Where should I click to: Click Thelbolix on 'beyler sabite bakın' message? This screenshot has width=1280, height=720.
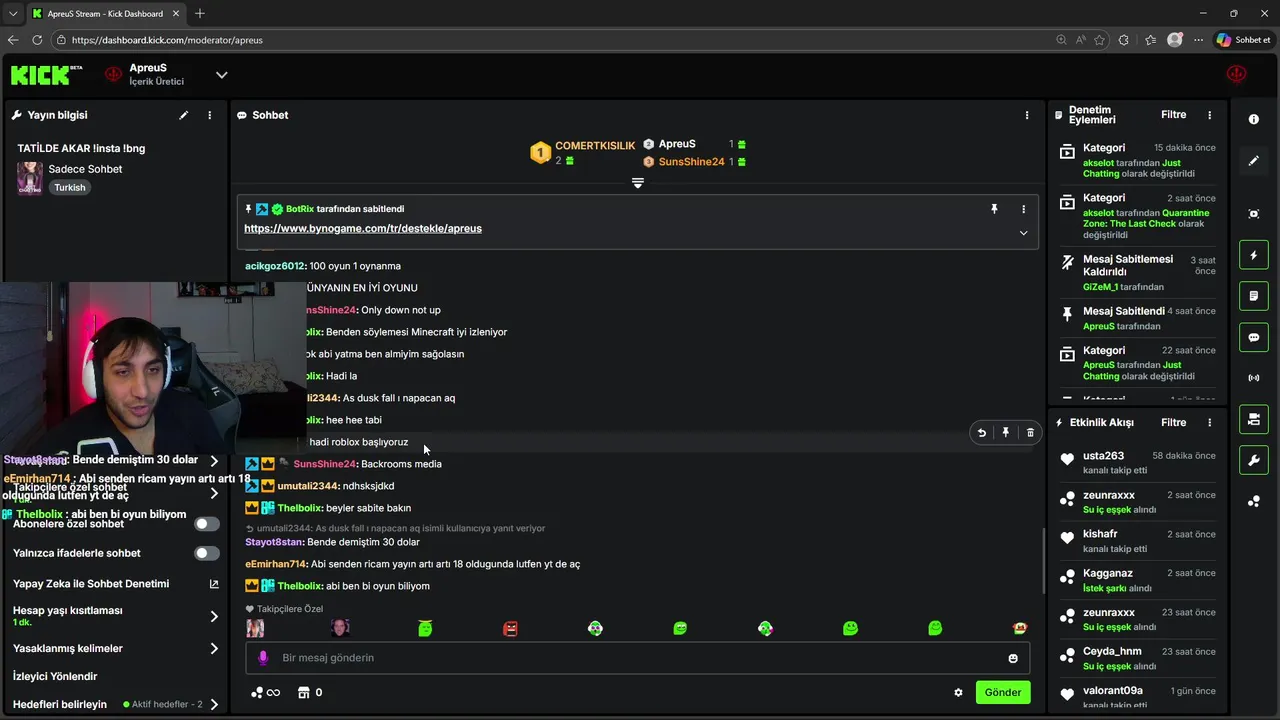(300, 508)
